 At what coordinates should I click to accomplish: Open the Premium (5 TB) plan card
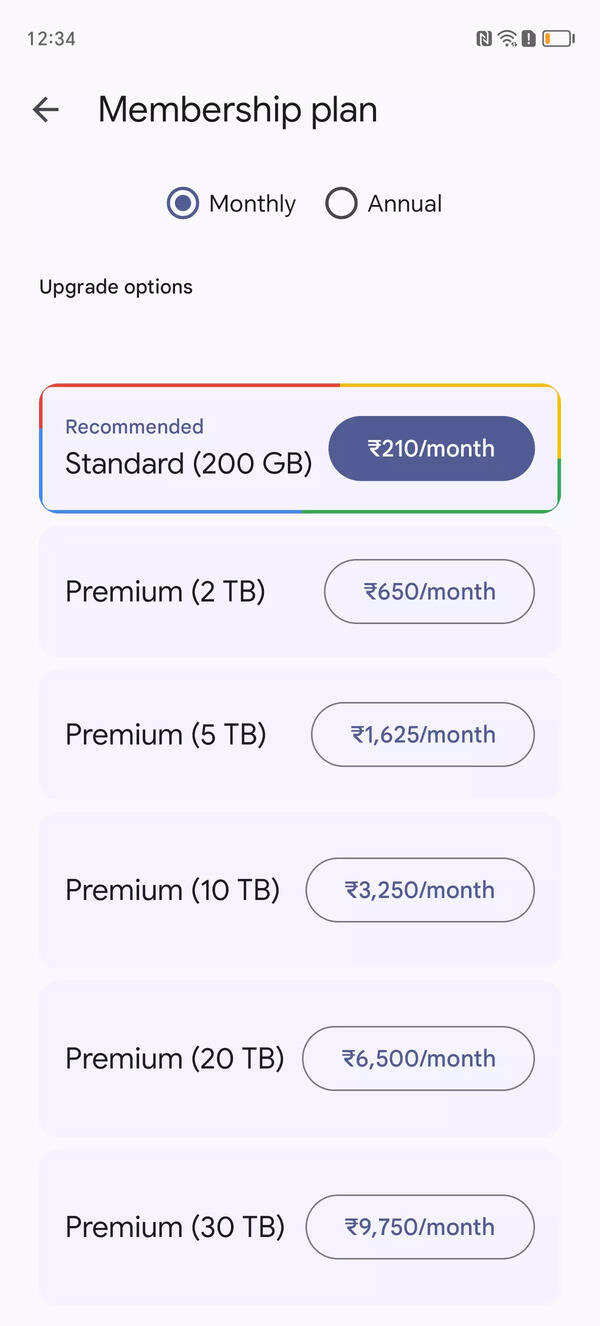pyautogui.click(x=164, y=735)
